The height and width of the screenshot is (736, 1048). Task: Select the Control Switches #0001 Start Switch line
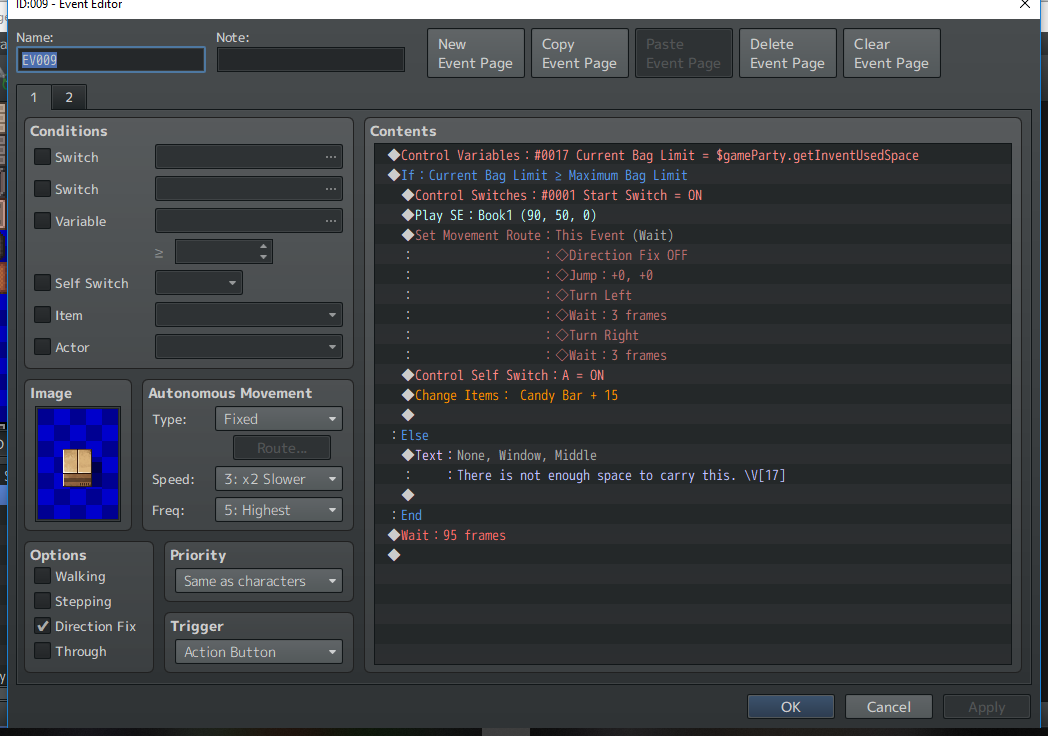(693, 195)
